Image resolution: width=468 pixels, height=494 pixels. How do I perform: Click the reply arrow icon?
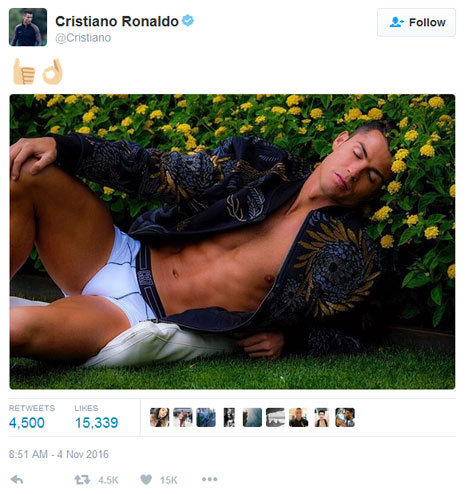click(x=17, y=480)
